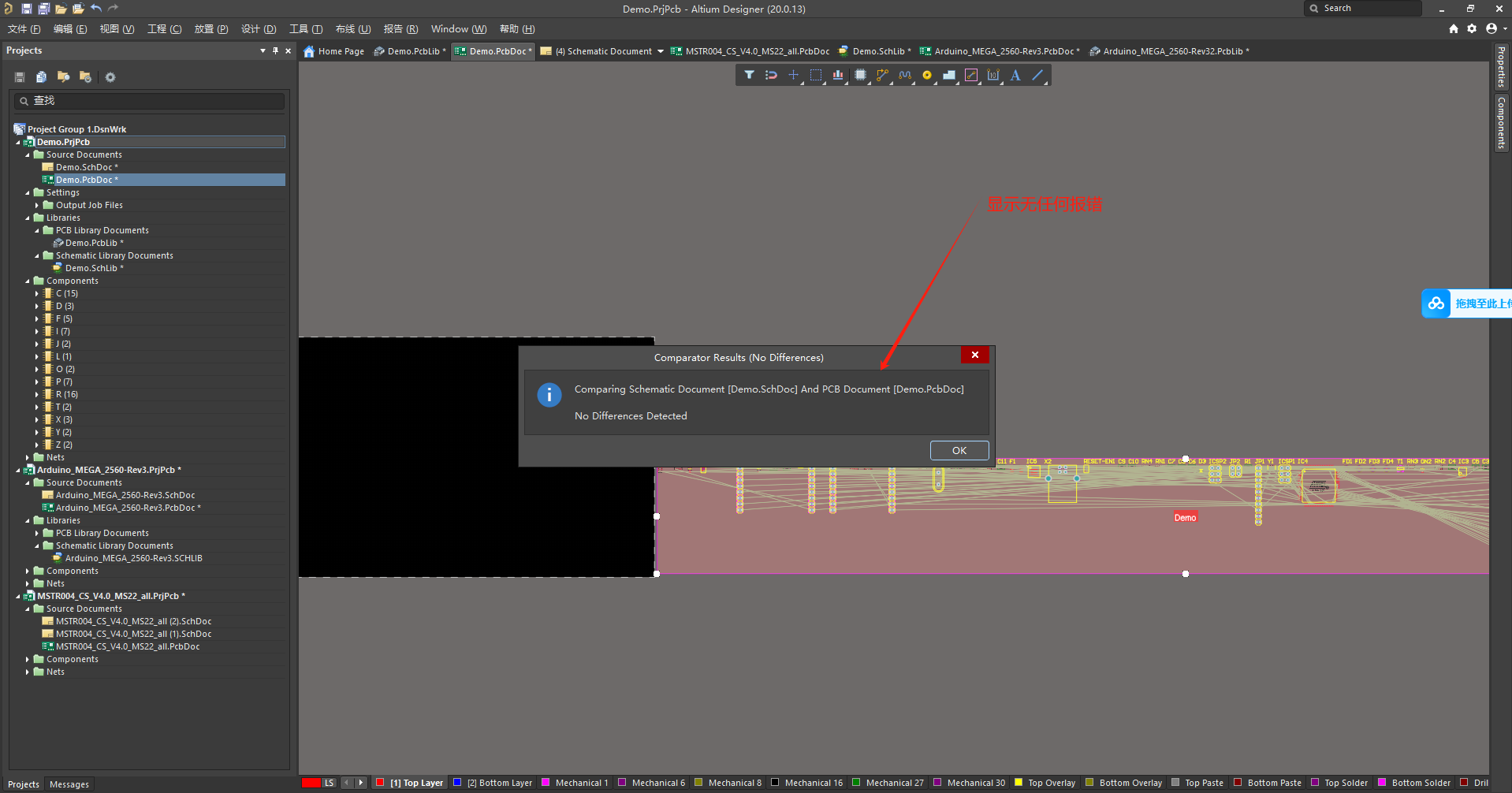The image size is (1512, 793).
Task: Click the top Search box
Action: 1363,9
